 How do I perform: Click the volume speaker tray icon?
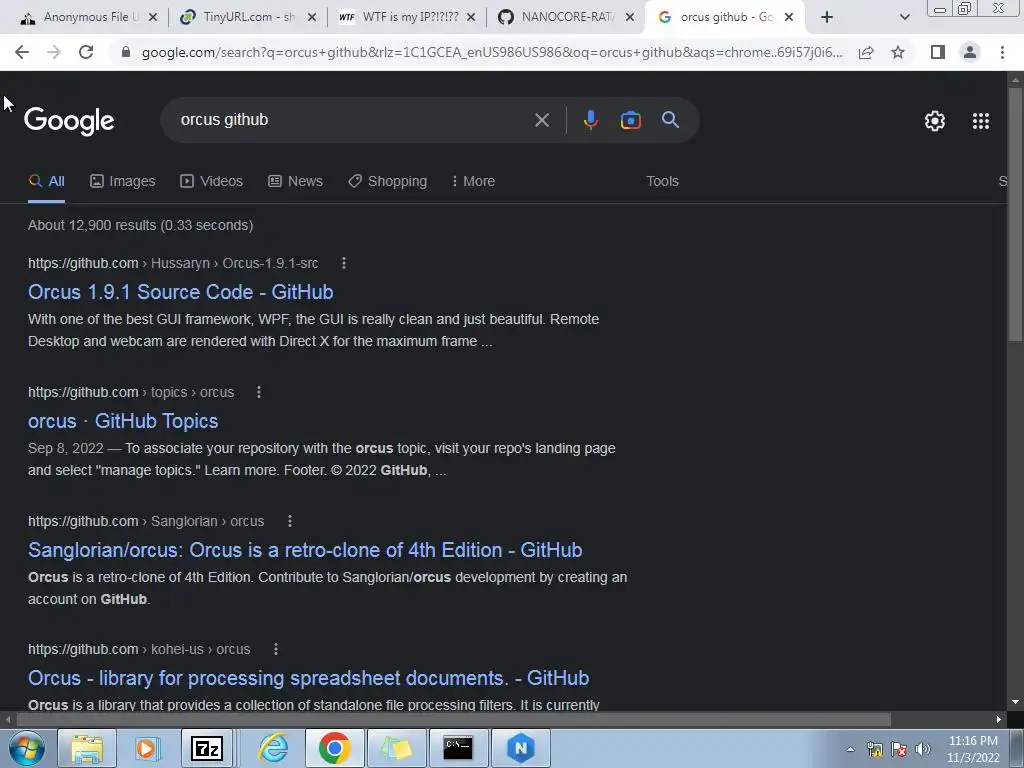[x=923, y=749]
